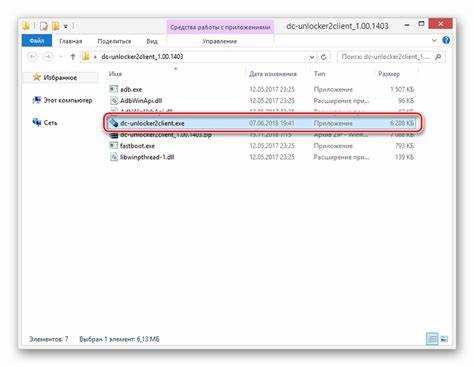Select the fastboot.exe file

pyautogui.click(x=261, y=146)
